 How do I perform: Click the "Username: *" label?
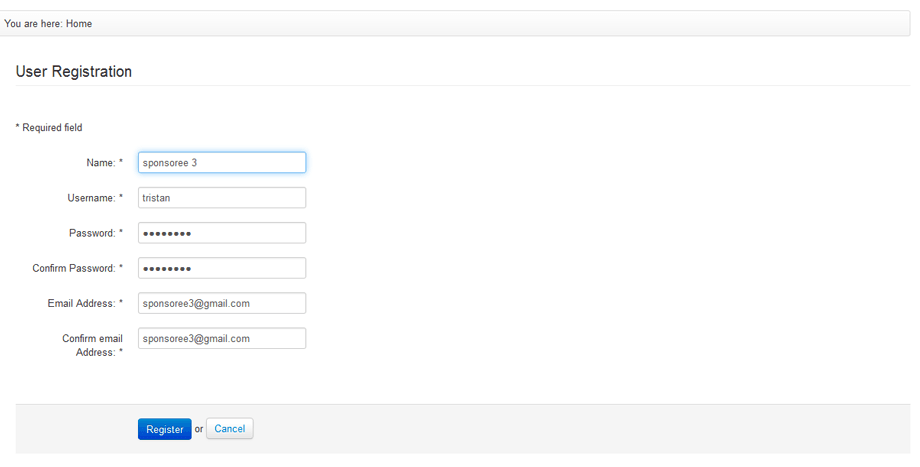coord(95,198)
